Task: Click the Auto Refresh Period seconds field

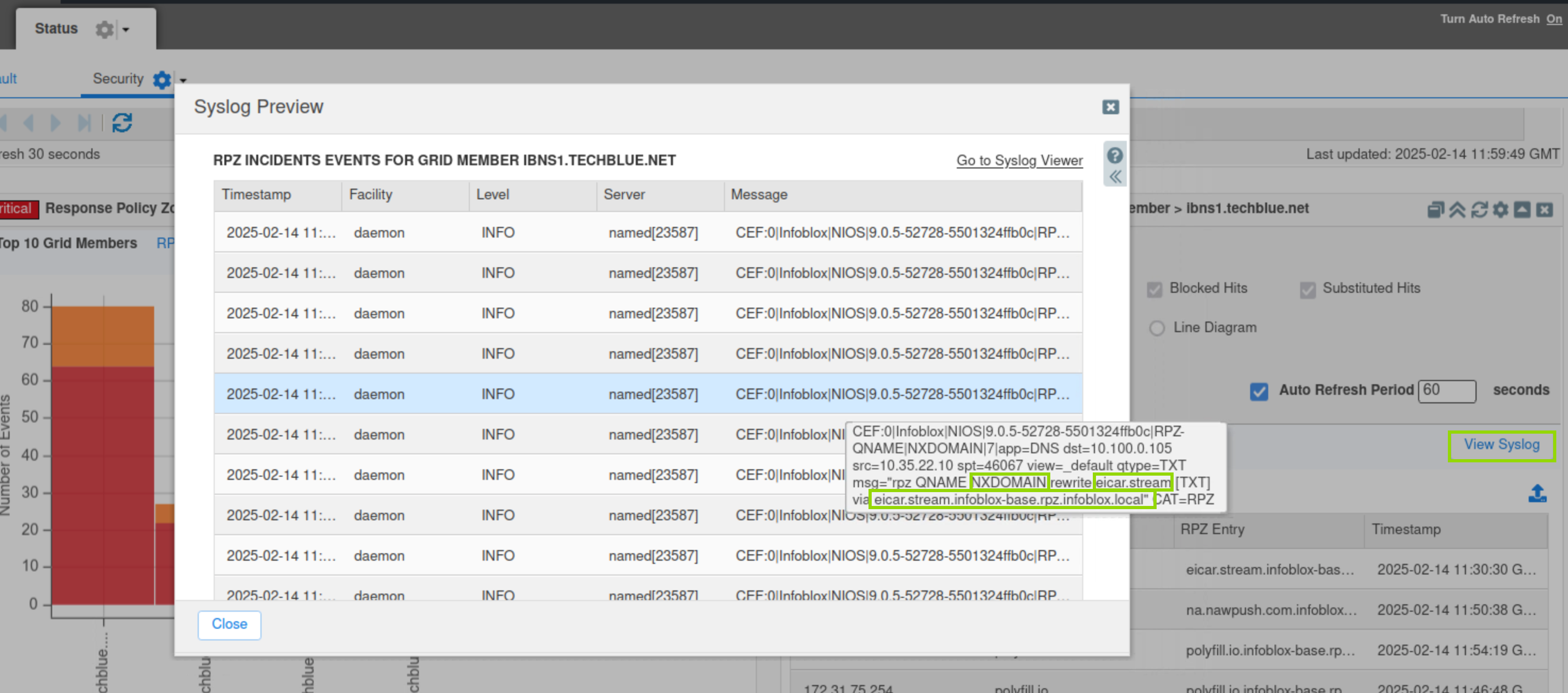Action: point(1446,391)
